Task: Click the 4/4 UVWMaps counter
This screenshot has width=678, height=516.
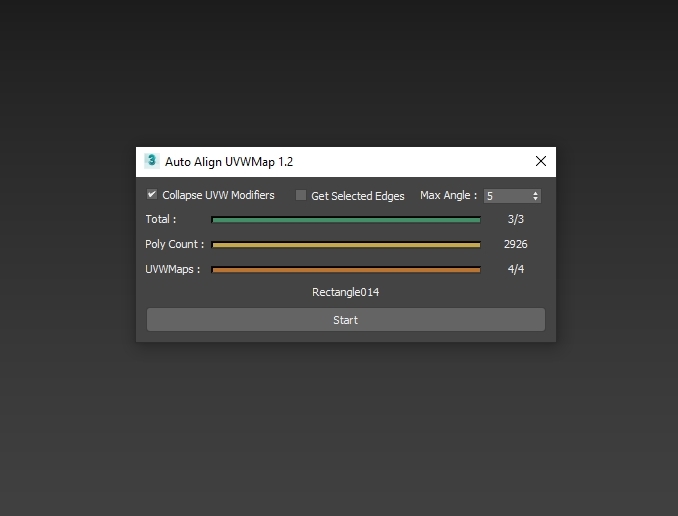Action: click(515, 269)
